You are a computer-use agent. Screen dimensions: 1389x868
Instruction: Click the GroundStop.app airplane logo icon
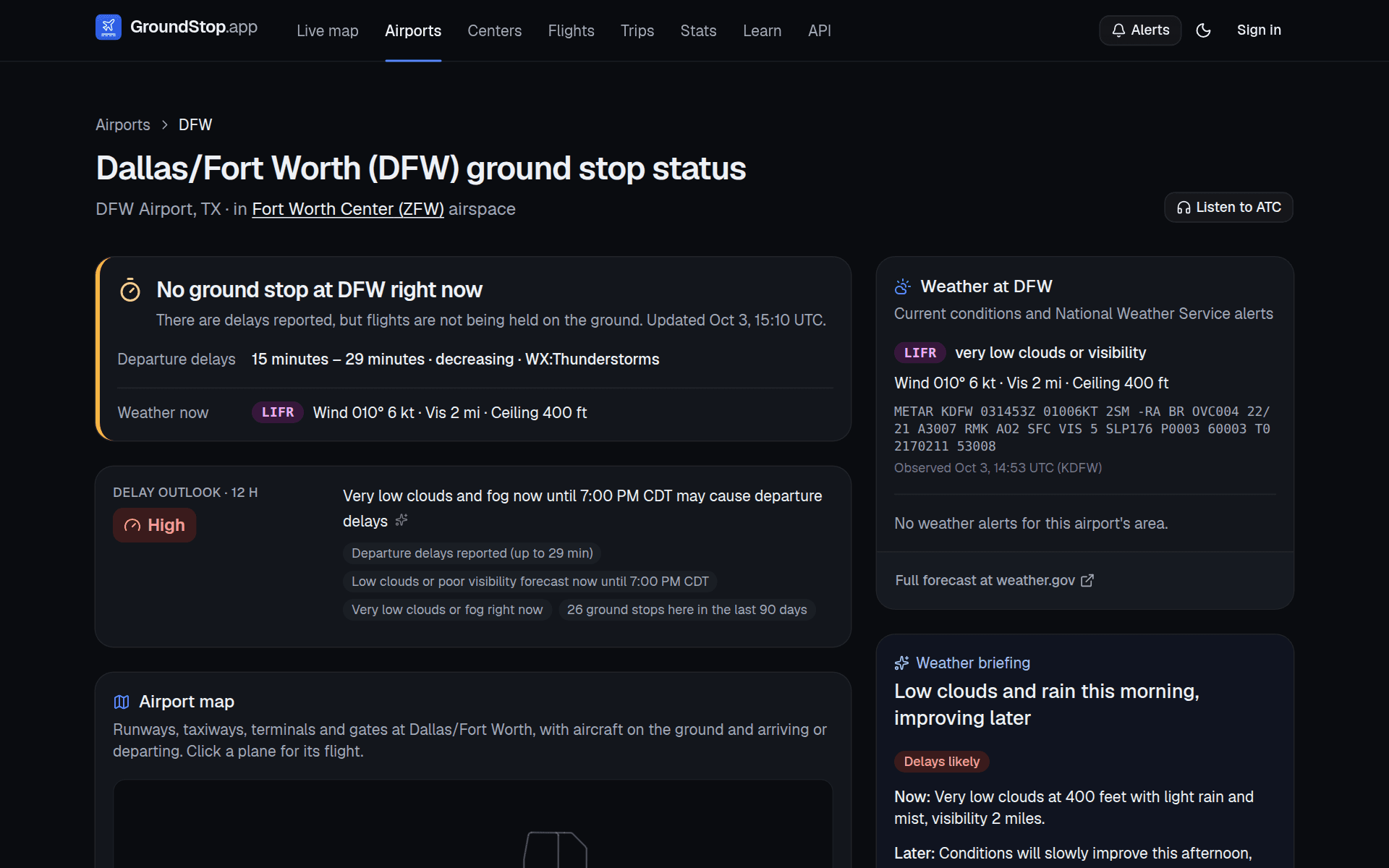point(109,27)
